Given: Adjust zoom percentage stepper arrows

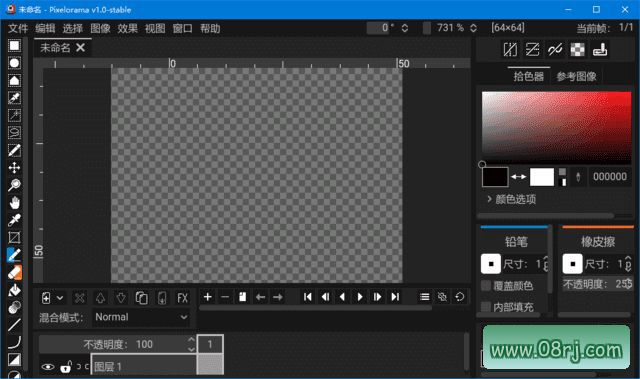Looking at the screenshot, I should [x=473, y=28].
